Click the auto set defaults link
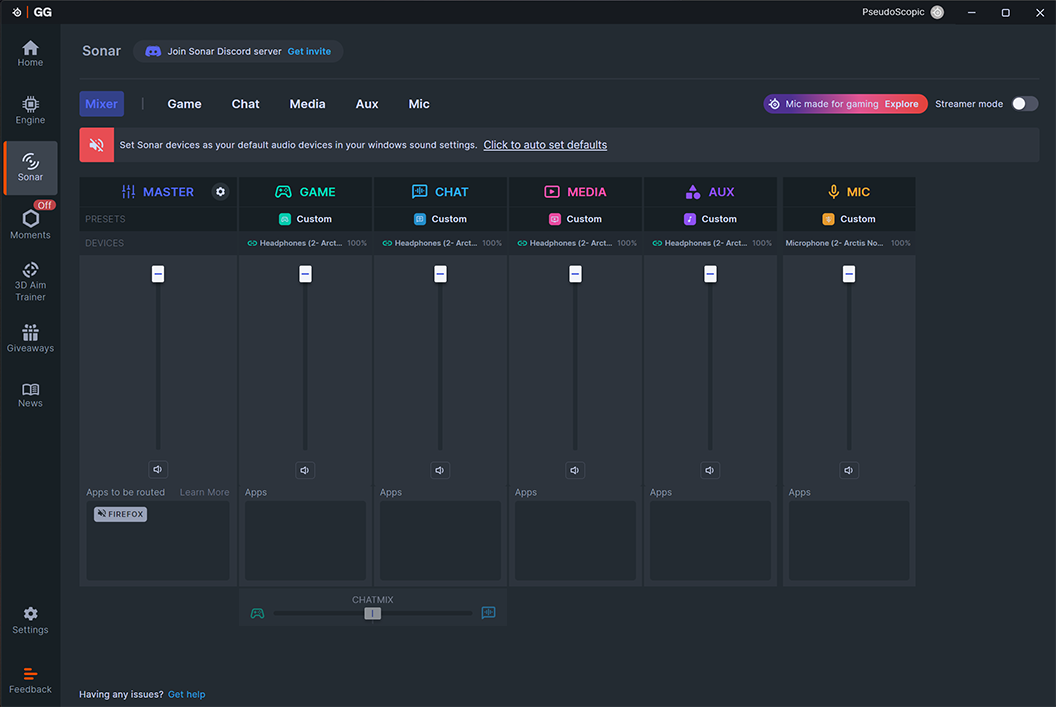 (545, 145)
